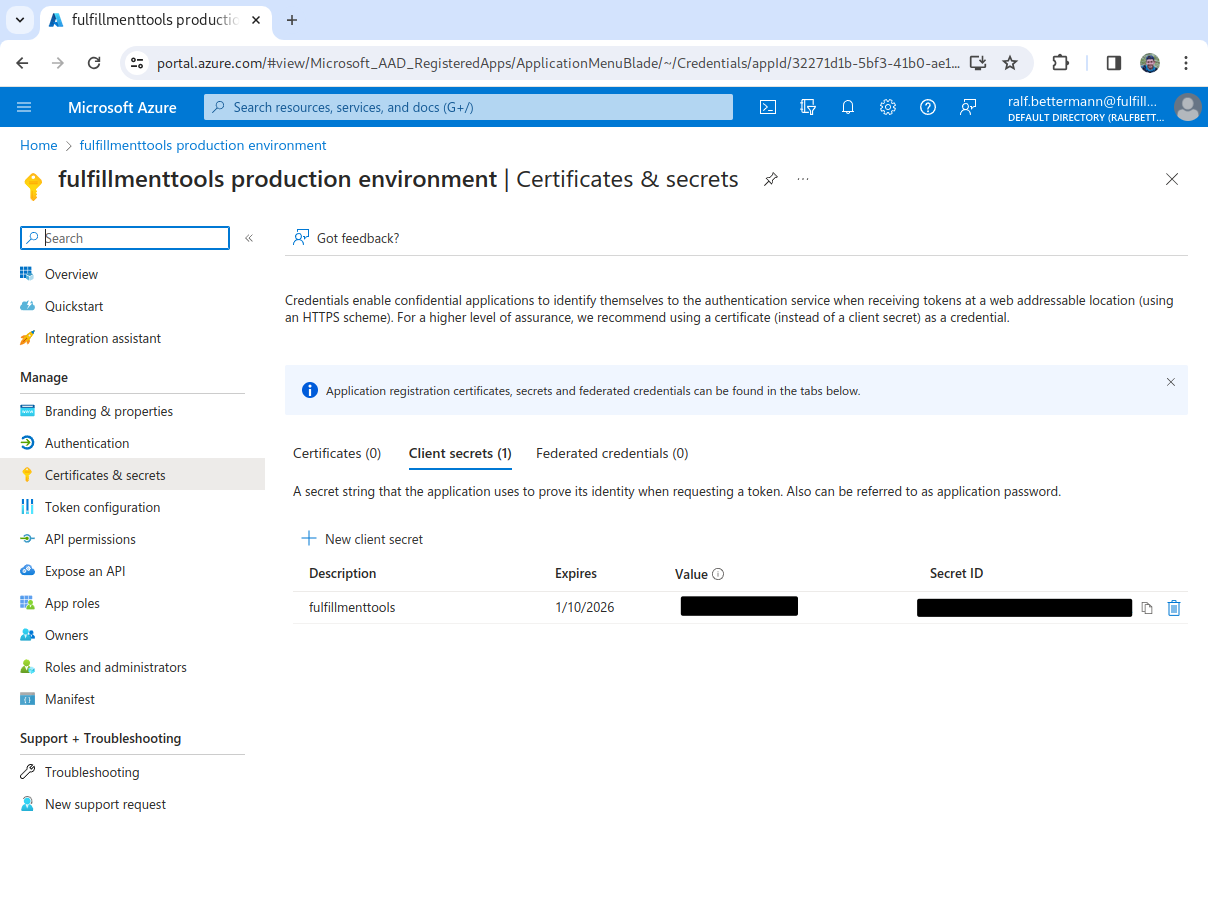The width and height of the screenshot is (1208, 902).
Task: Click the user account avatar
Action: 1187,107
